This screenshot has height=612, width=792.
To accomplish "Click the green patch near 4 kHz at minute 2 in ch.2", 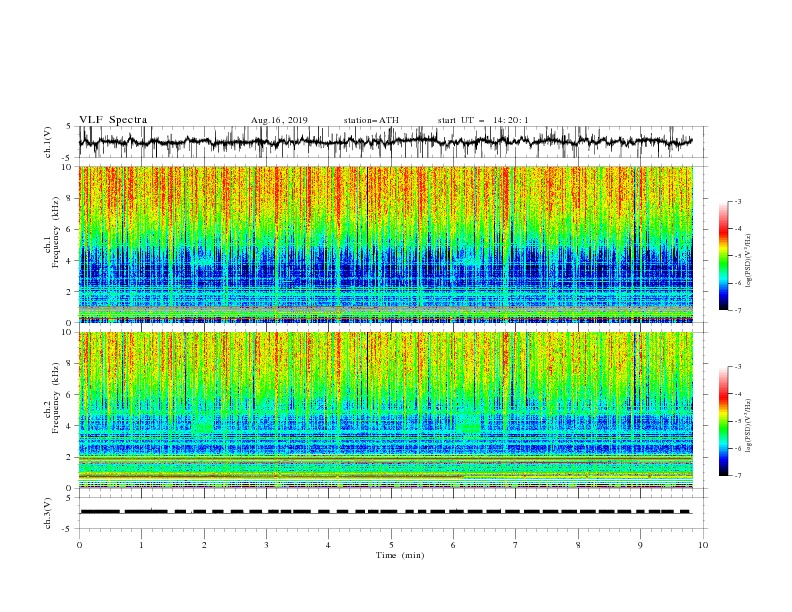I will [204, 423].
